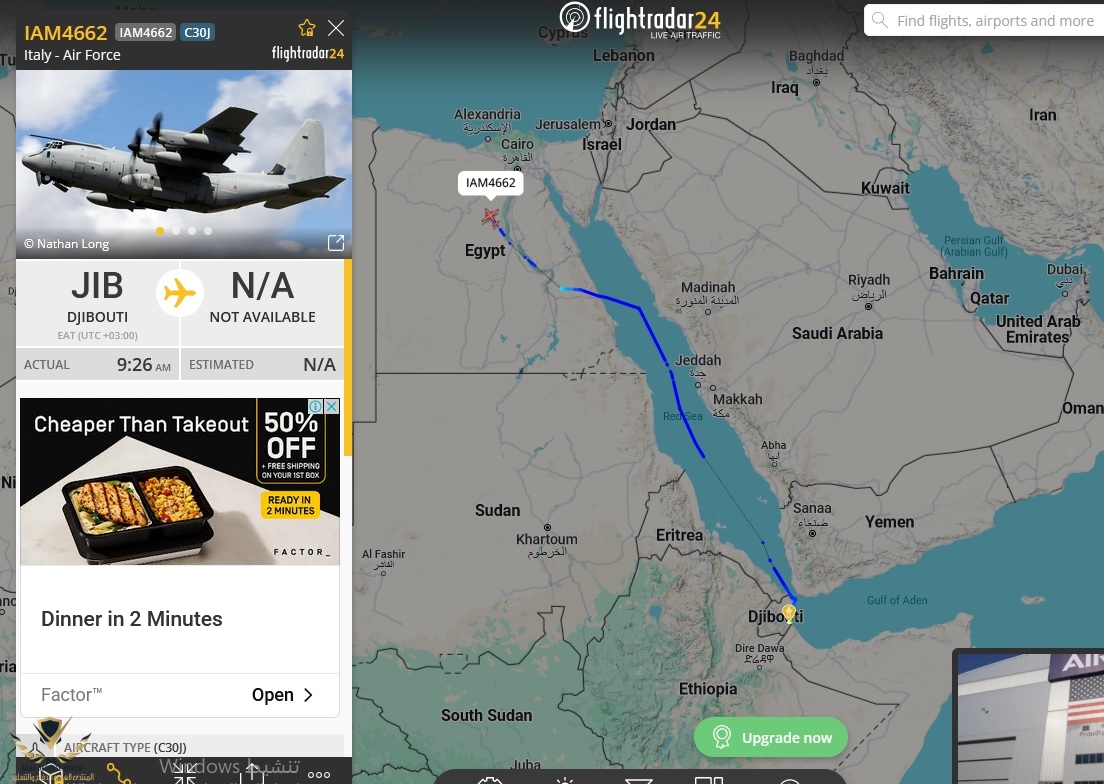Close the Factor advertisement X
The height and width of the screenshot is (784, 1104).
(x=332, y=406)
